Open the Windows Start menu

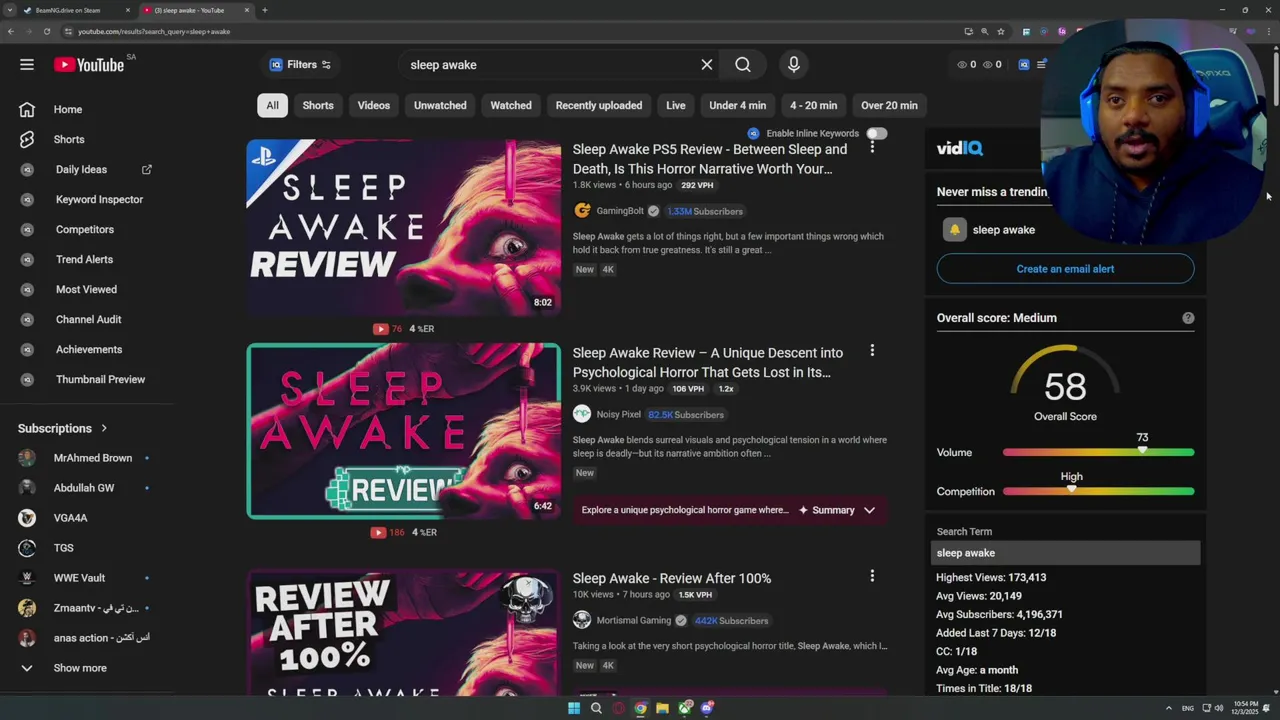574,708
